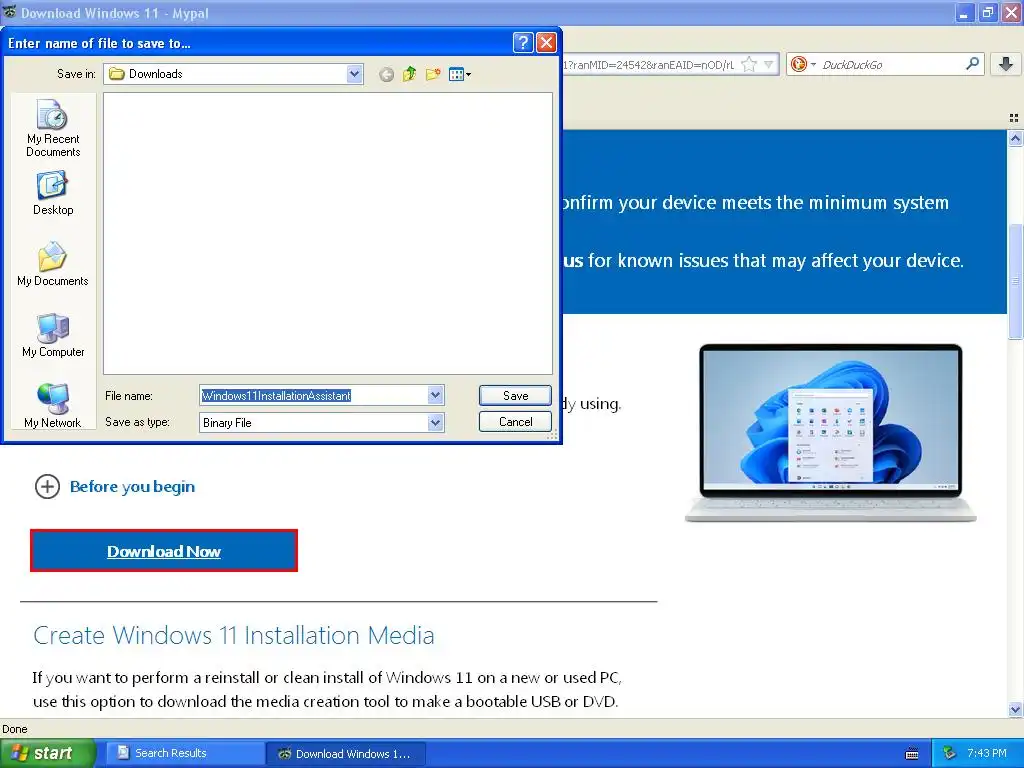Image resolution: width=1024 pixels, height=768 pixels.
Task: Select My Computer in the places bar
Action: click(x=53, y=335)
